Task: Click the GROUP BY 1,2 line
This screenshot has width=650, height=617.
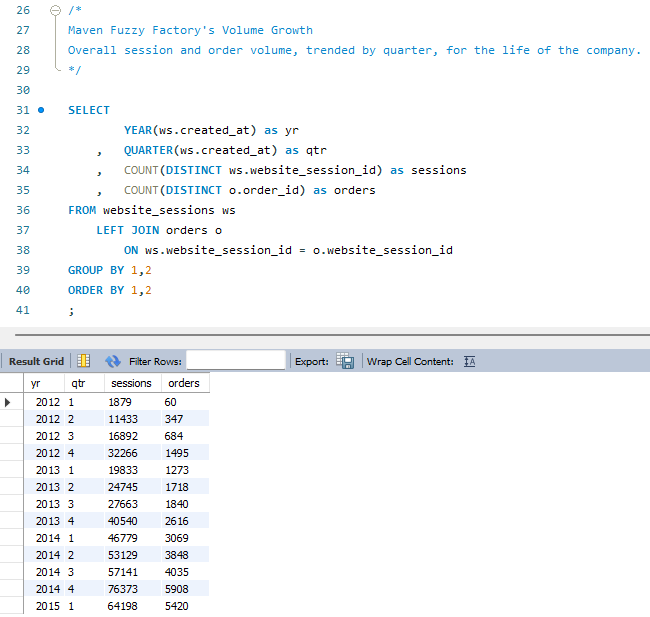Action: coord(110,270)
